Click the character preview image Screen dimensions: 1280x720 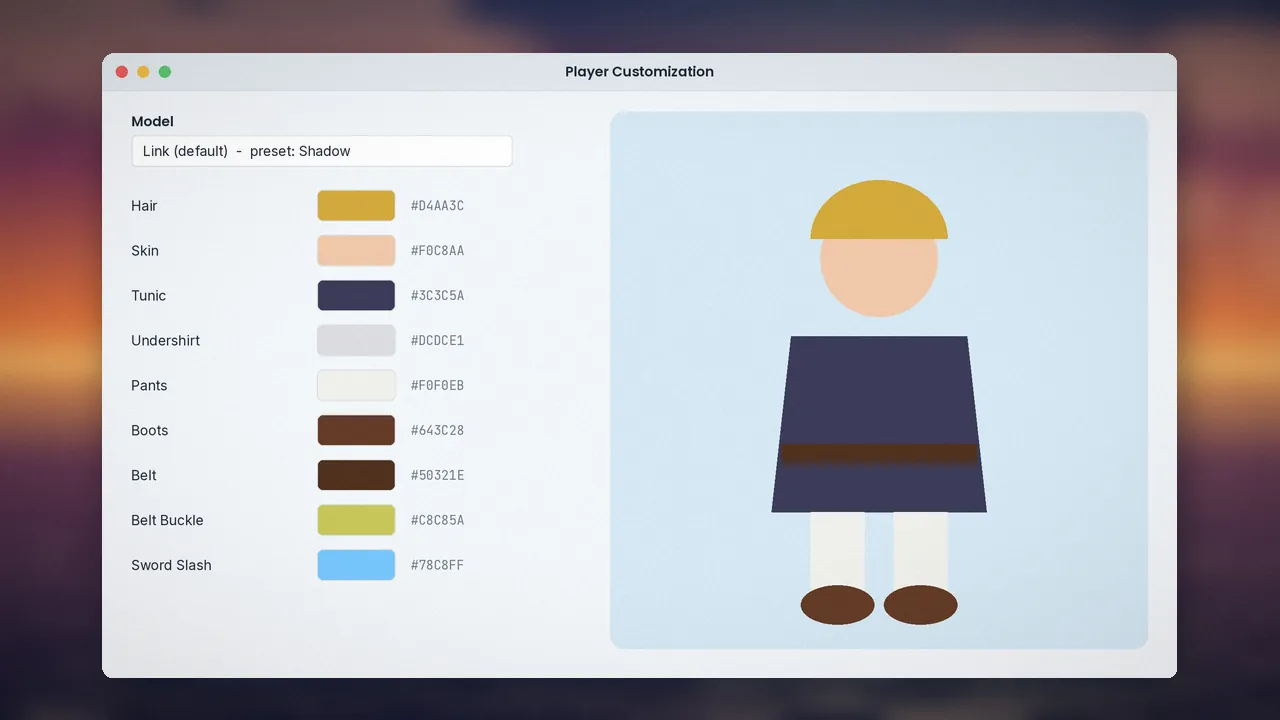coord(879,380)
